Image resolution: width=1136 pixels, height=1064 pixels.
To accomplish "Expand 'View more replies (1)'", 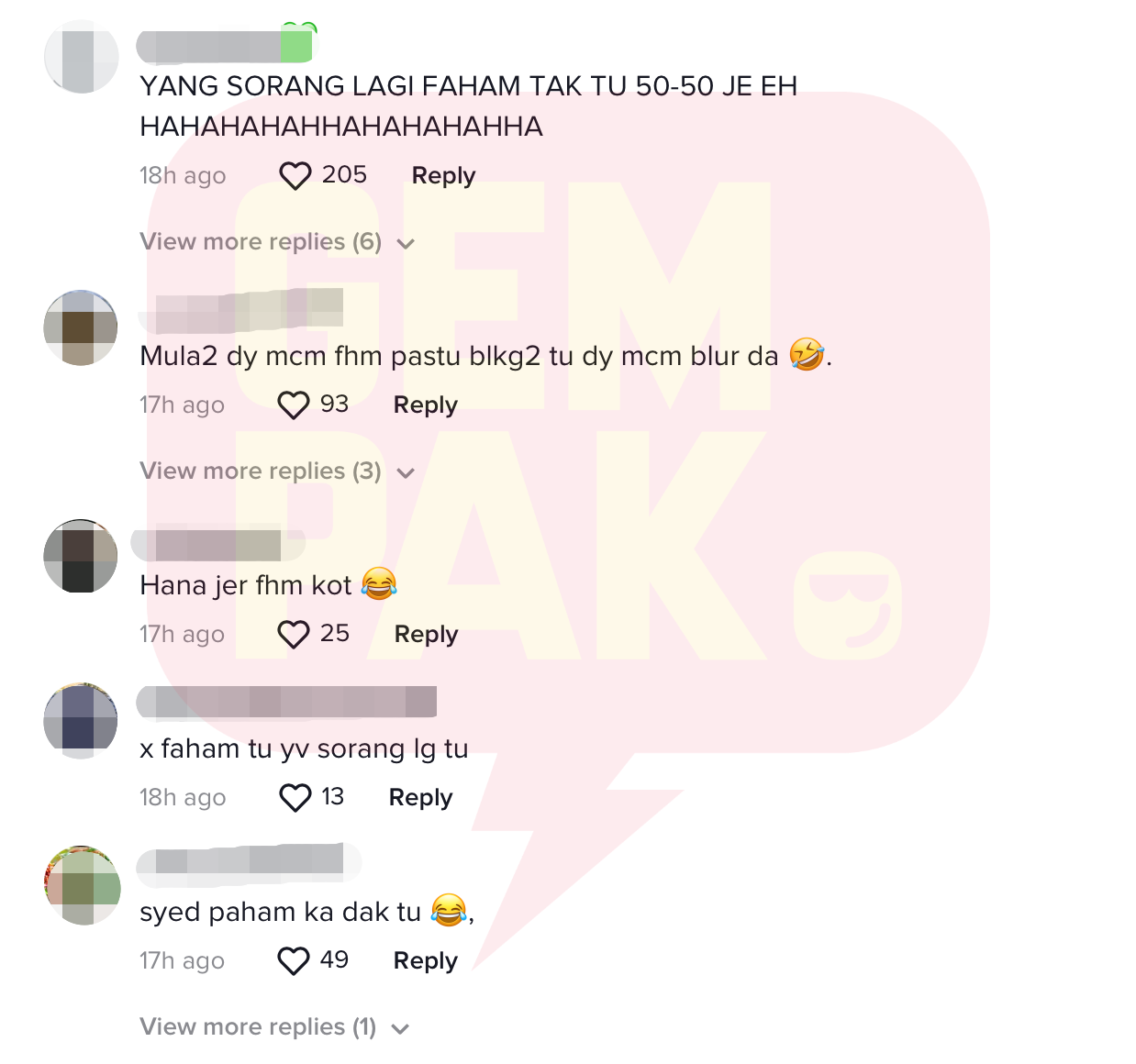I will 274,1027.
